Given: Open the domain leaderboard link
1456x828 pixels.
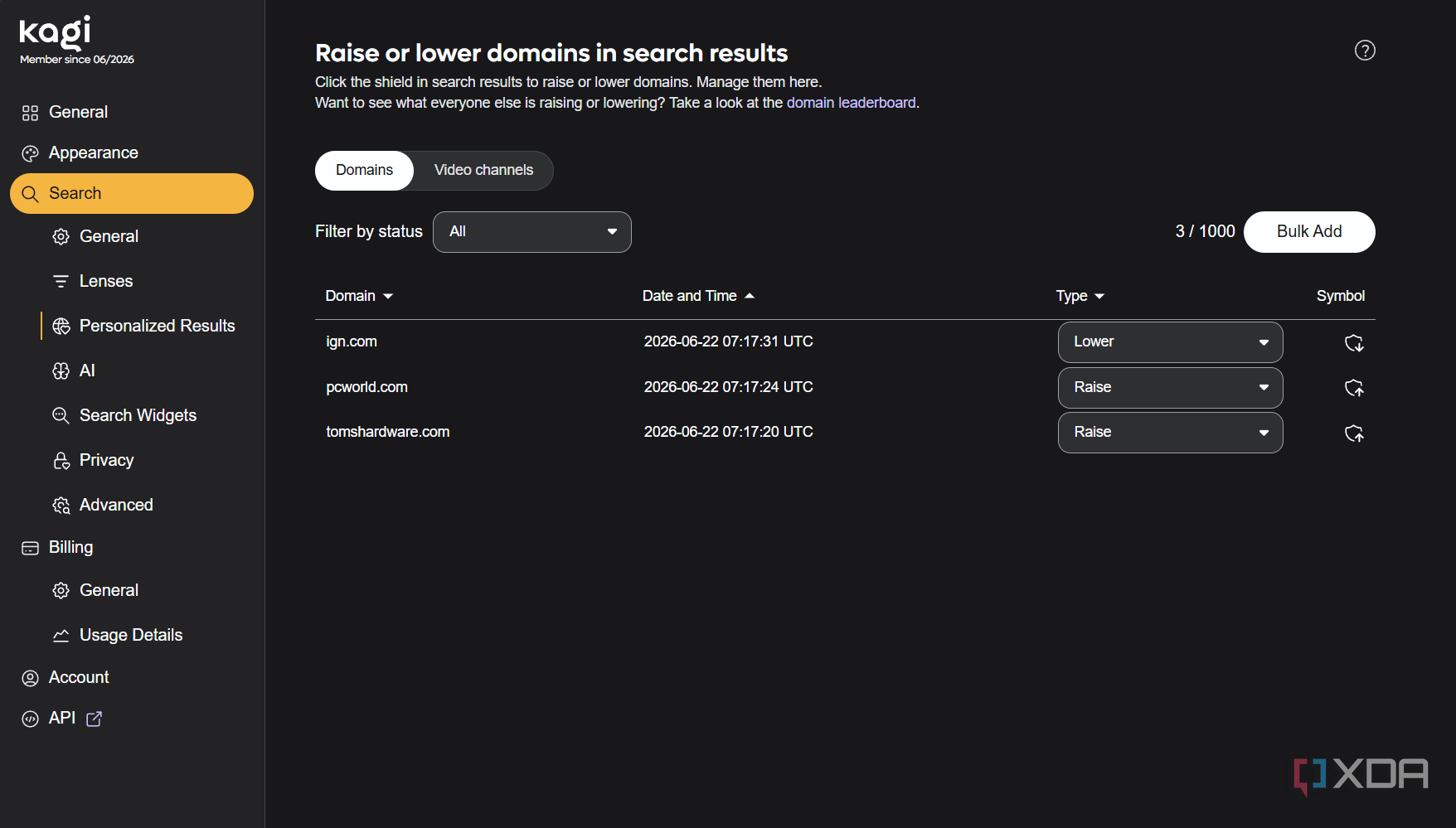Looking at the screenshot, I should (851, 103).
